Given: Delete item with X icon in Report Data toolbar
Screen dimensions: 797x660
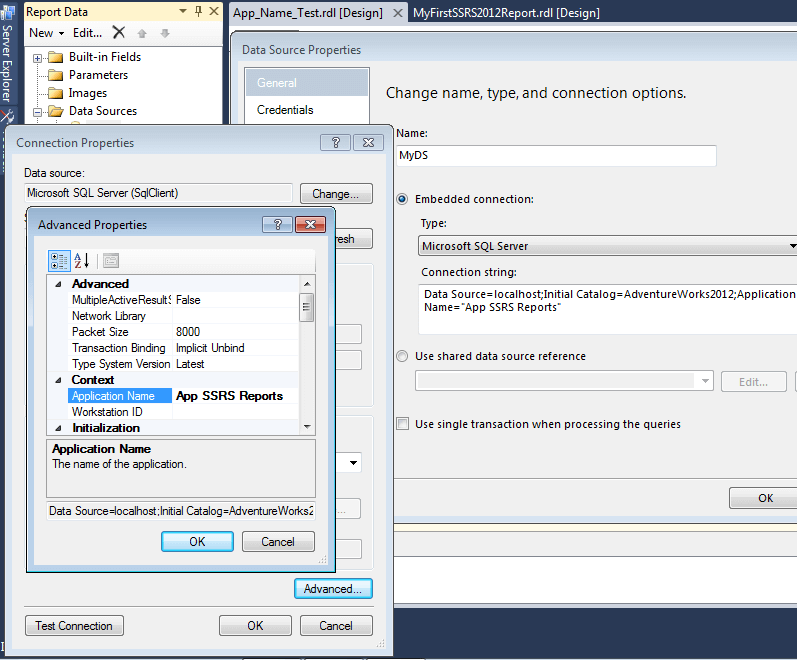Looking at the screenshot, I should (119, 33).
